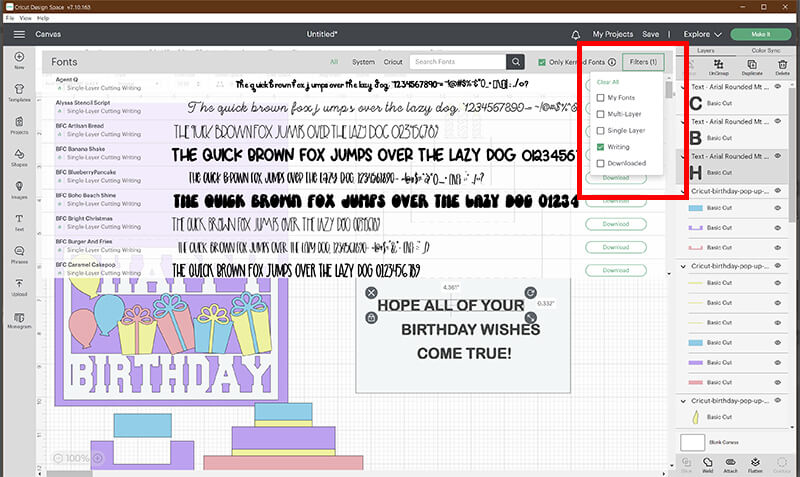The height and width of the screenshot is (477, 800).
Task: Zoom in with the plus icon
Action: coord(97,458)
